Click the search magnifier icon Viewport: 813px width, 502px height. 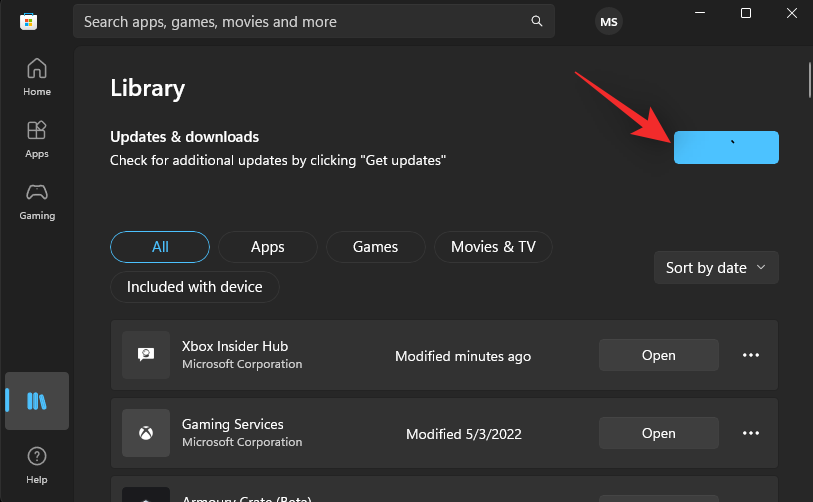coord(537,21)
